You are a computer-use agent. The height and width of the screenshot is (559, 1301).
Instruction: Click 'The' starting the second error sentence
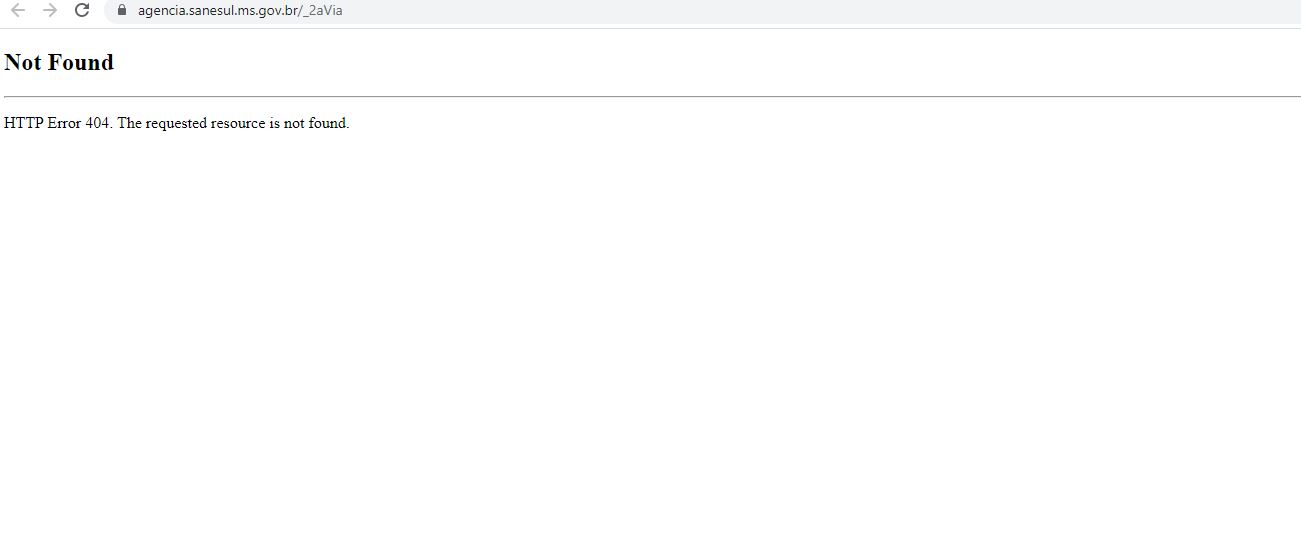[x=130, y=123]
